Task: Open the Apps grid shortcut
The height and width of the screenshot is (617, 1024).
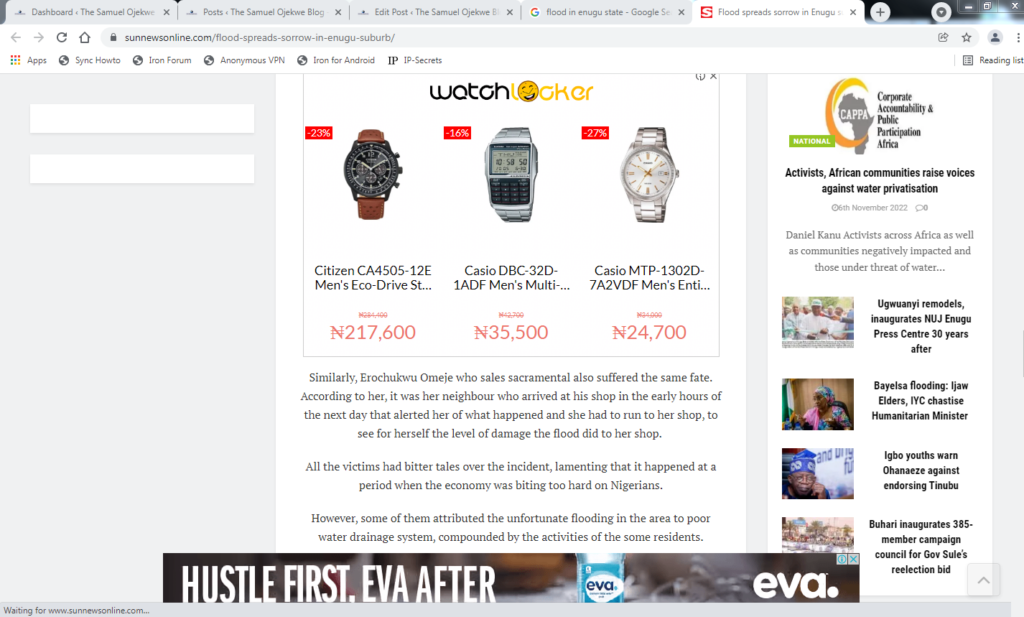Action: click(x=29, y=60)
